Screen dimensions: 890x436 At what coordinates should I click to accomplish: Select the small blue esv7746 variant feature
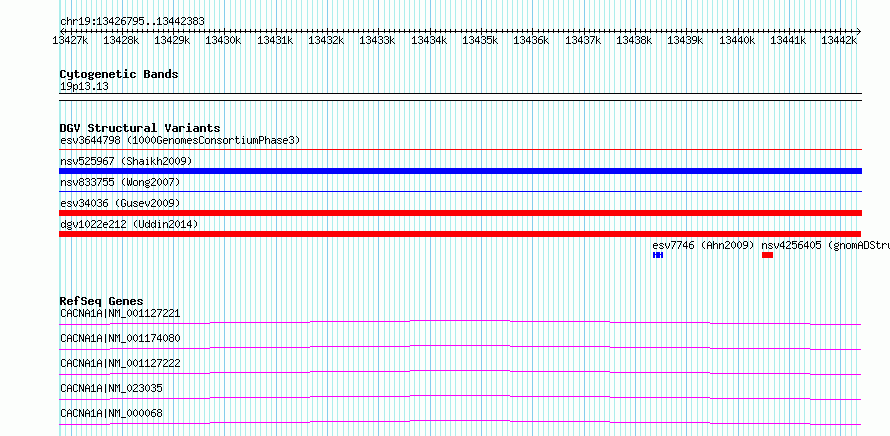click(x=658, y=255)
